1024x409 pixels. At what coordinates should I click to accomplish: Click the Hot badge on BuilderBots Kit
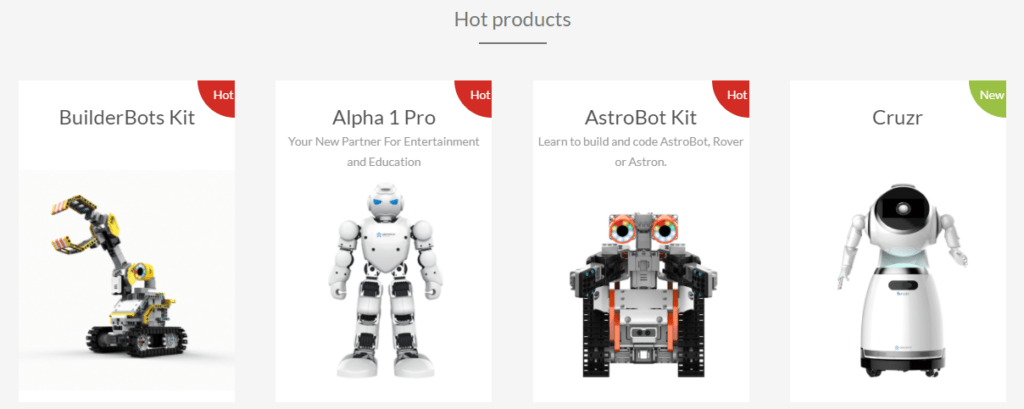(223, 95)
